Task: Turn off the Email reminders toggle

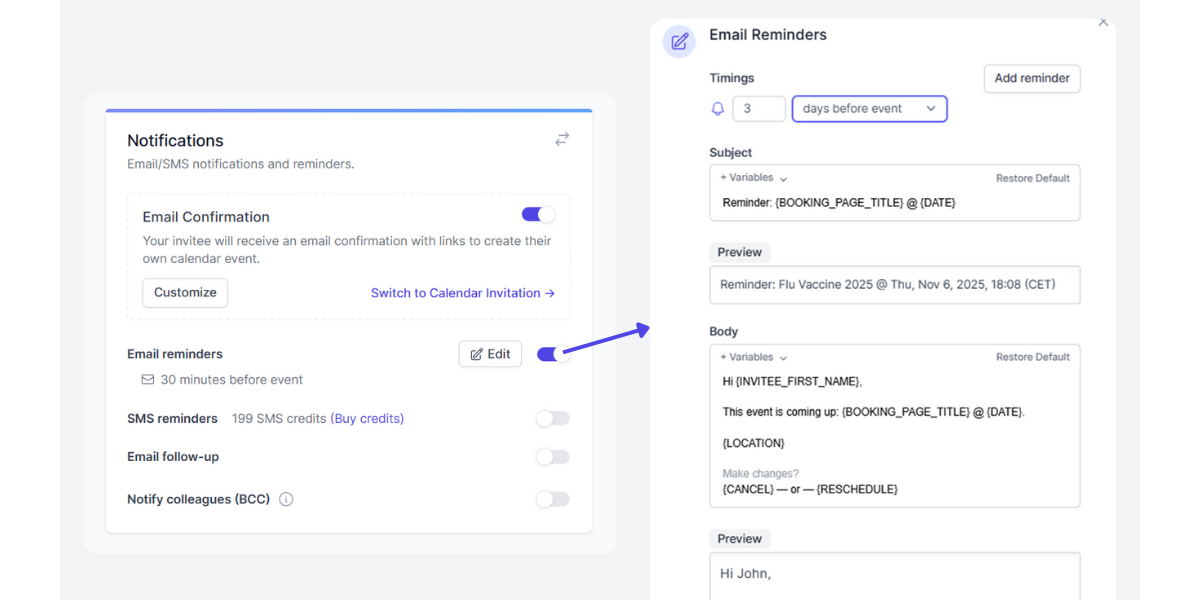Action: tap(553, 353)
